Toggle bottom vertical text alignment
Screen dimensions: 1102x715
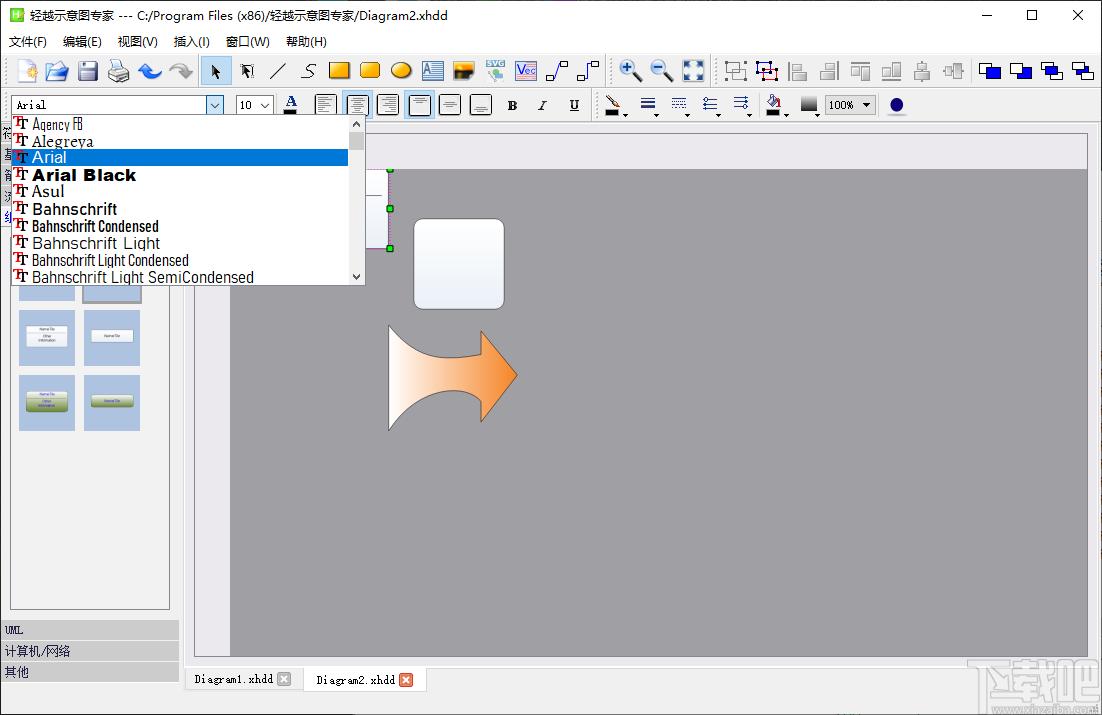(481, 105)
